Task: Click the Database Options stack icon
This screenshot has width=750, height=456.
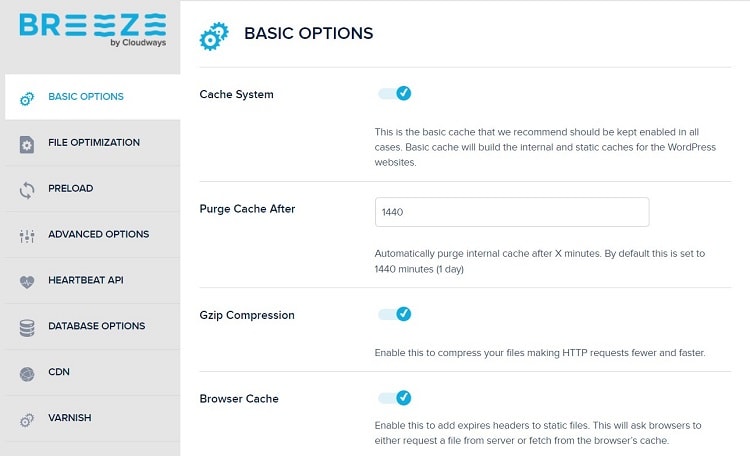Action: [x=27, y=328]
